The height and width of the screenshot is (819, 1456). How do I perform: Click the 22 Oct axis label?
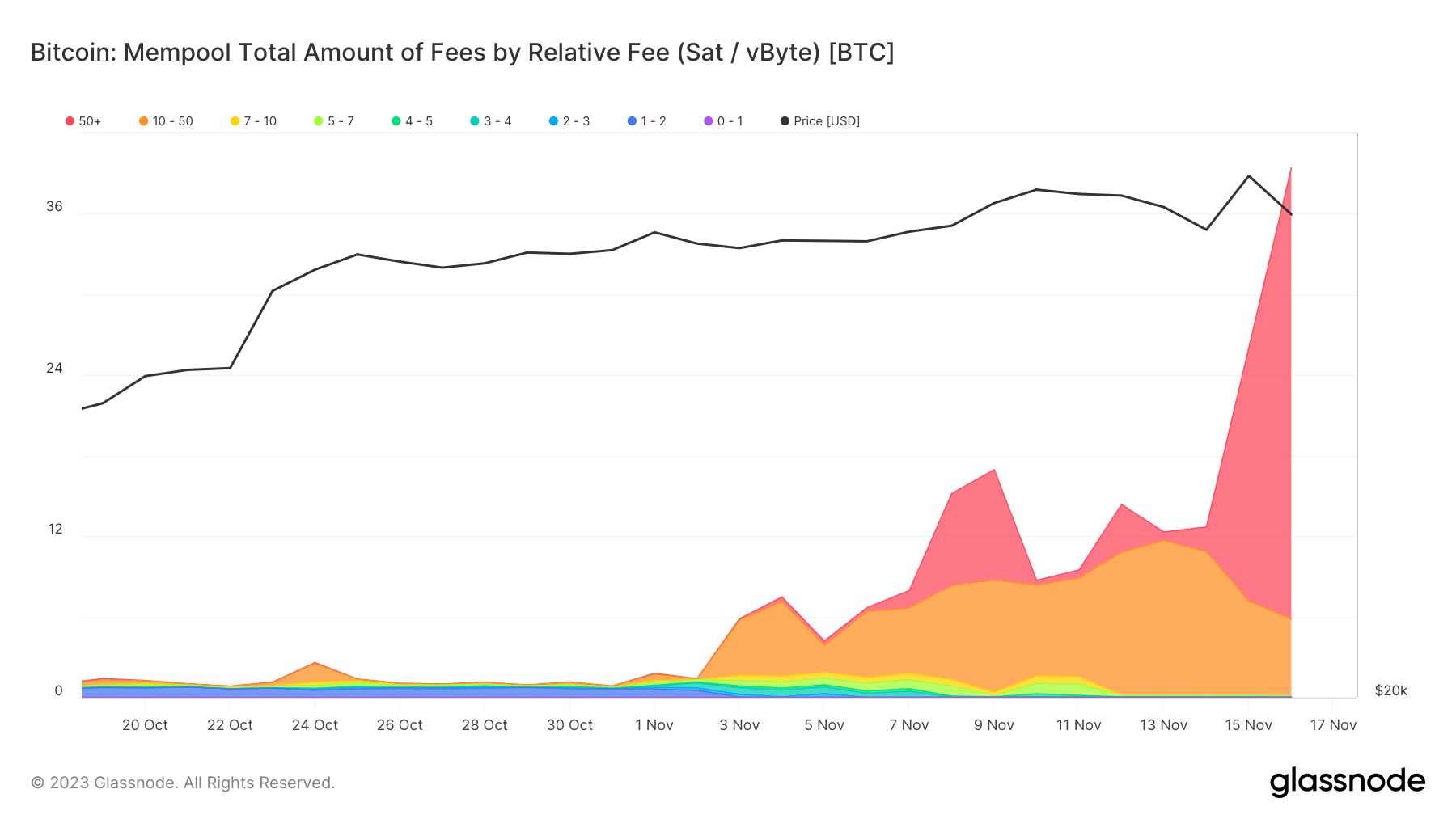click(230, 725)
